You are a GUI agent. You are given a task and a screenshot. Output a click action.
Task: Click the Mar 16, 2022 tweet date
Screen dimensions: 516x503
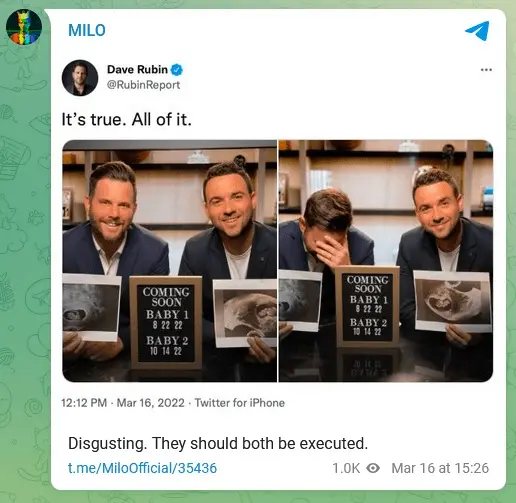click(150, 403)
